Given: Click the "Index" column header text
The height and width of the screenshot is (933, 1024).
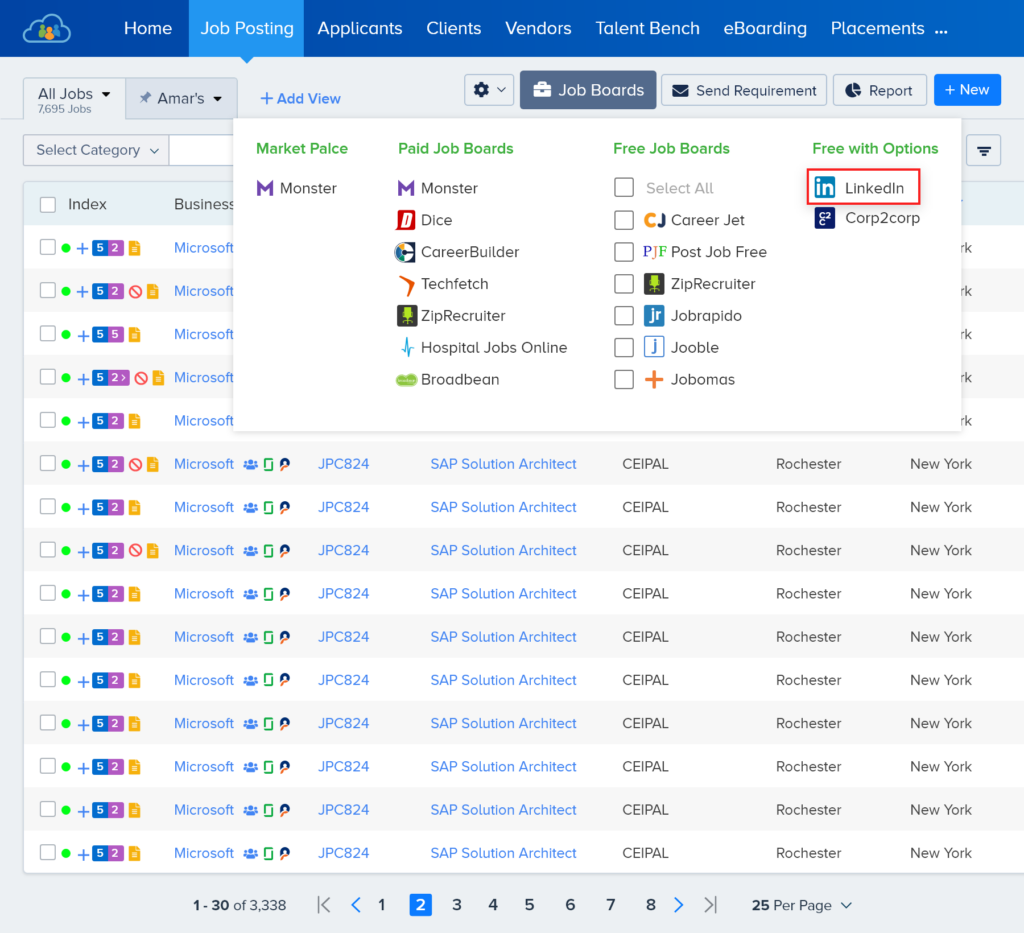Looking at the screenshot, I should point(87,204).
